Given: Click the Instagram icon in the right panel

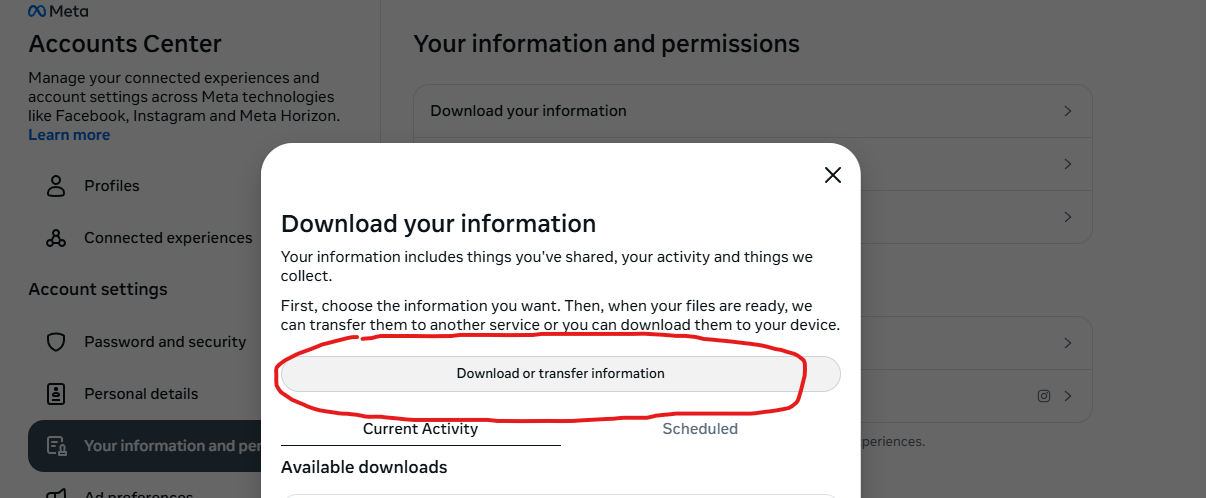Looking at the screenshot, I should point(1043,396).
